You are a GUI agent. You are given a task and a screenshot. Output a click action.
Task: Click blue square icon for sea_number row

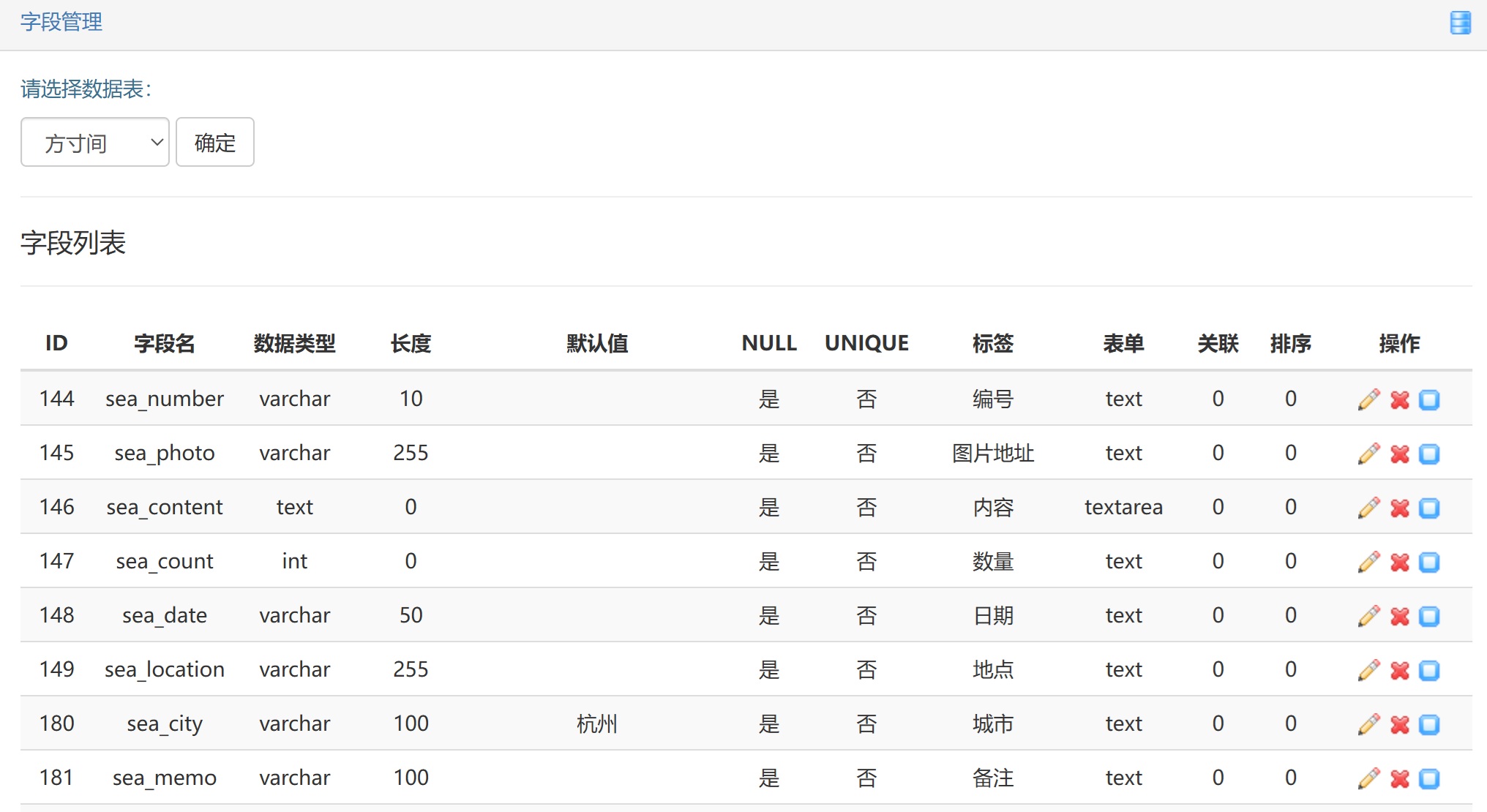(1429, 399)
